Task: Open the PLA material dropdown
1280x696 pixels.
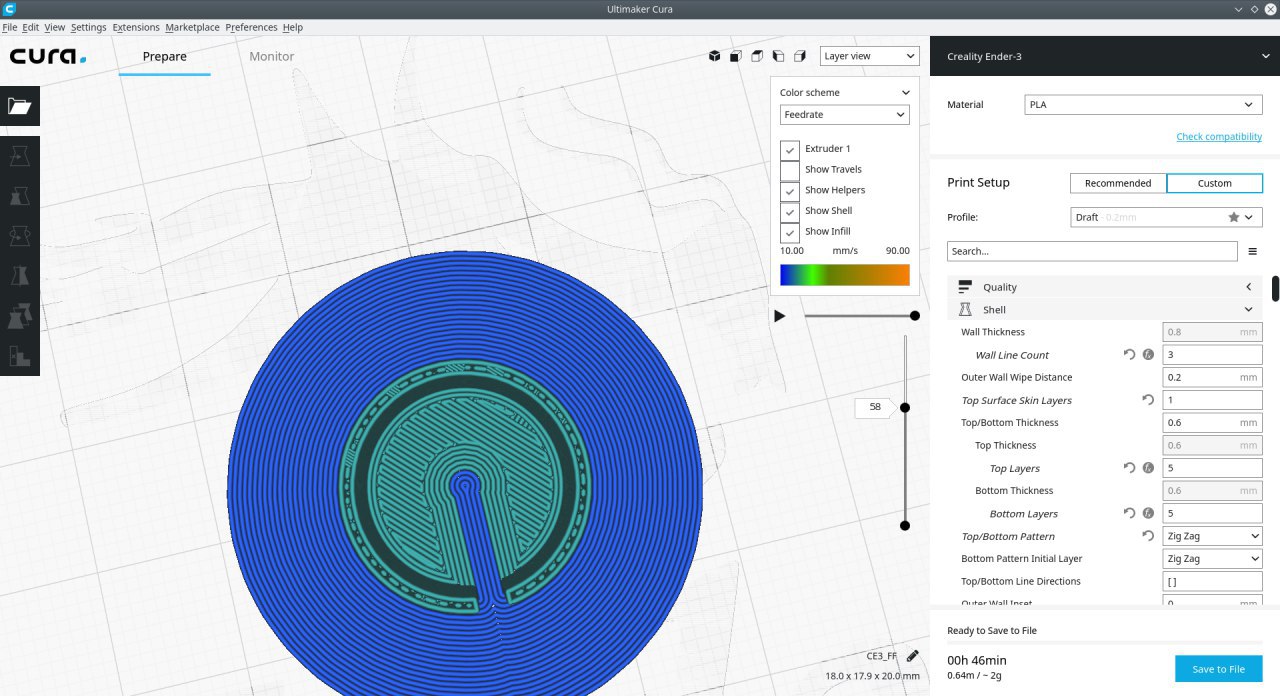Action: pos(1143,105)
